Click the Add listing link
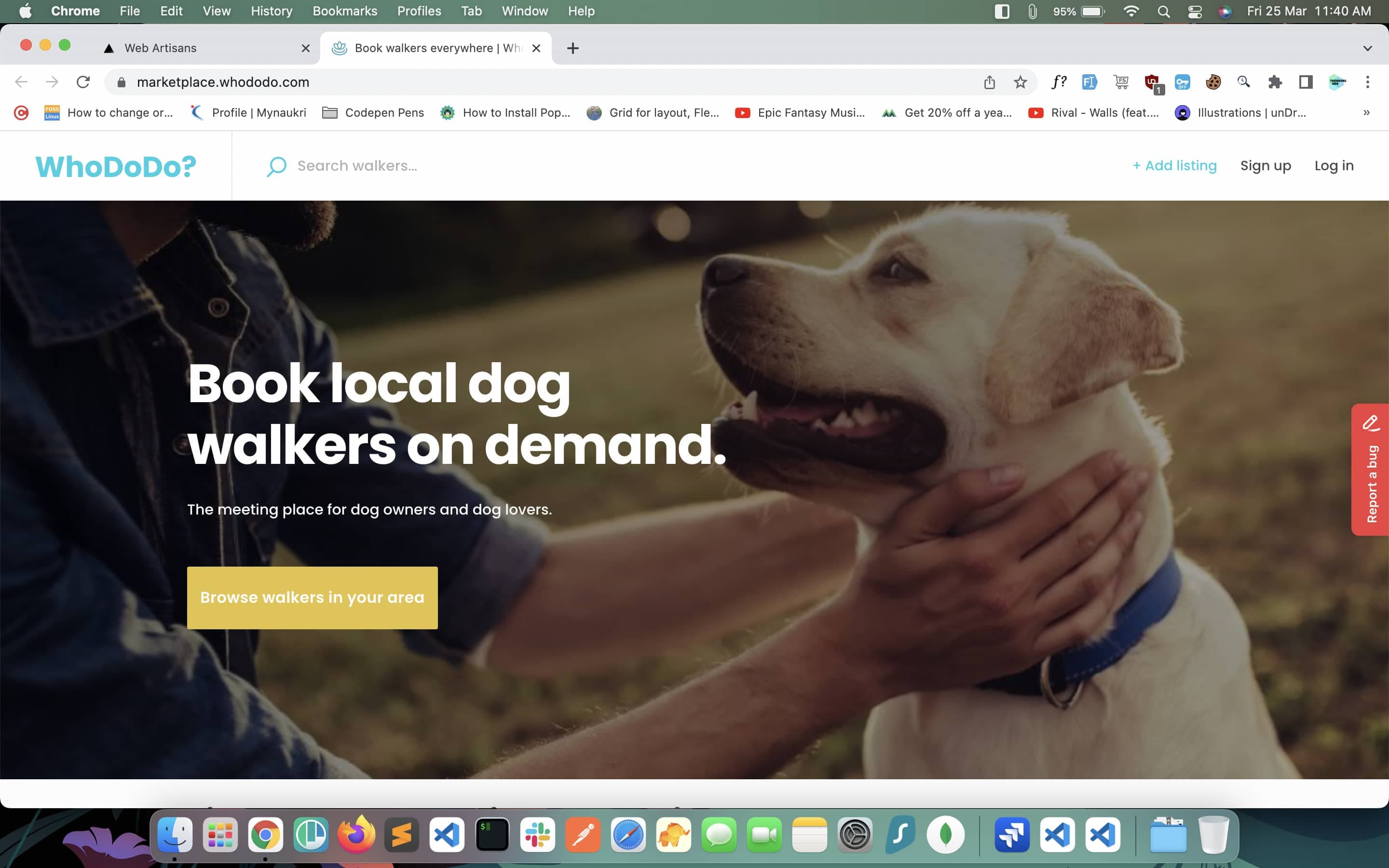Image resolution: width=1389 pixels, height=868 pixels. [1174, 165]
